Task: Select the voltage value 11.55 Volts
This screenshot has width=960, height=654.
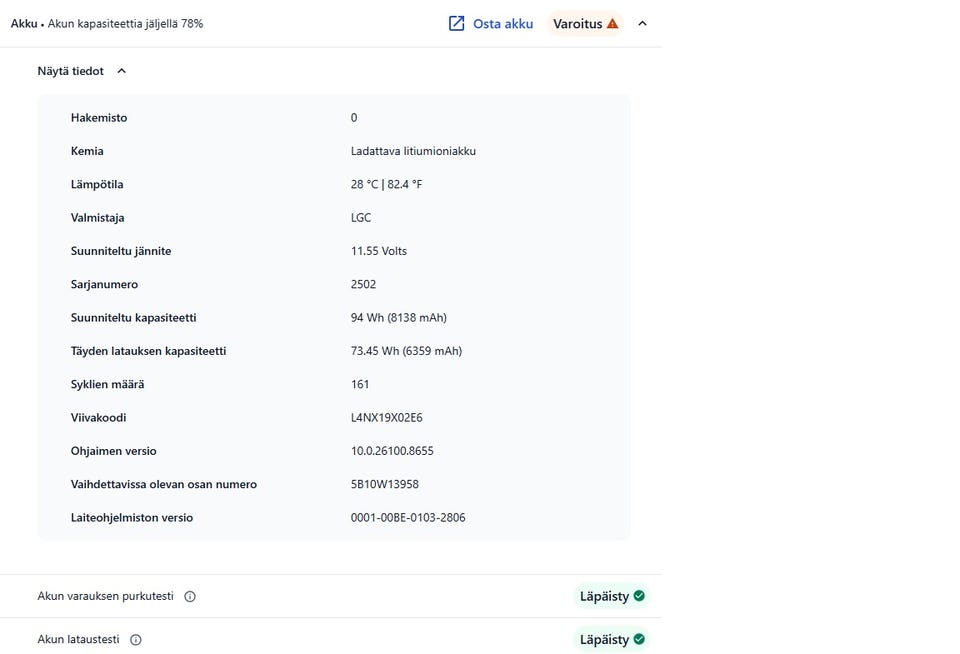Action: 378,251
